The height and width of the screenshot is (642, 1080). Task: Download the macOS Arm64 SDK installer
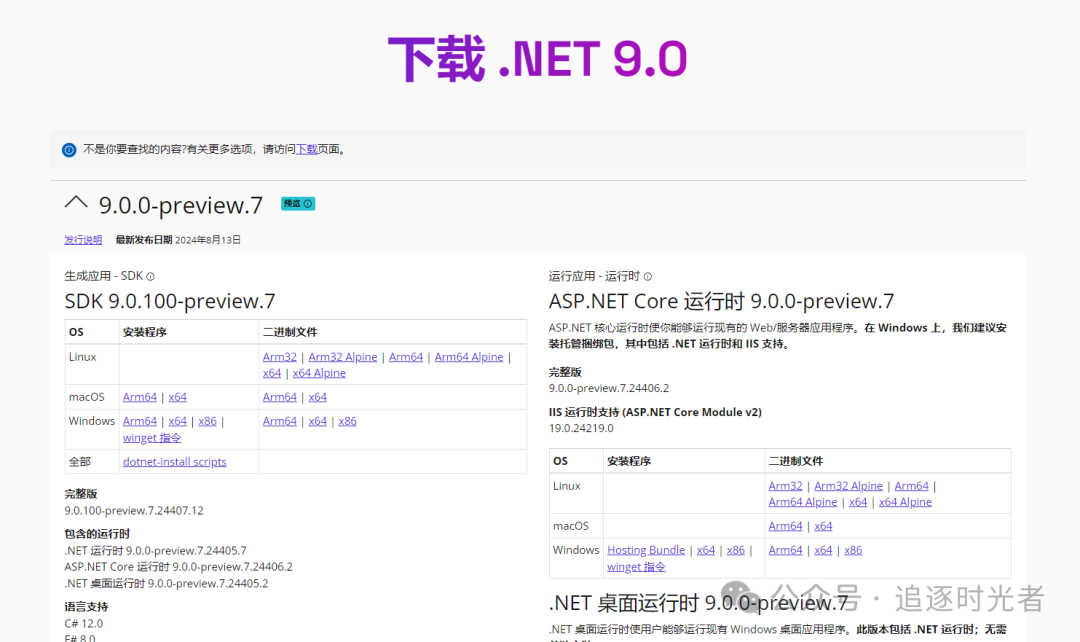(140, 396)
